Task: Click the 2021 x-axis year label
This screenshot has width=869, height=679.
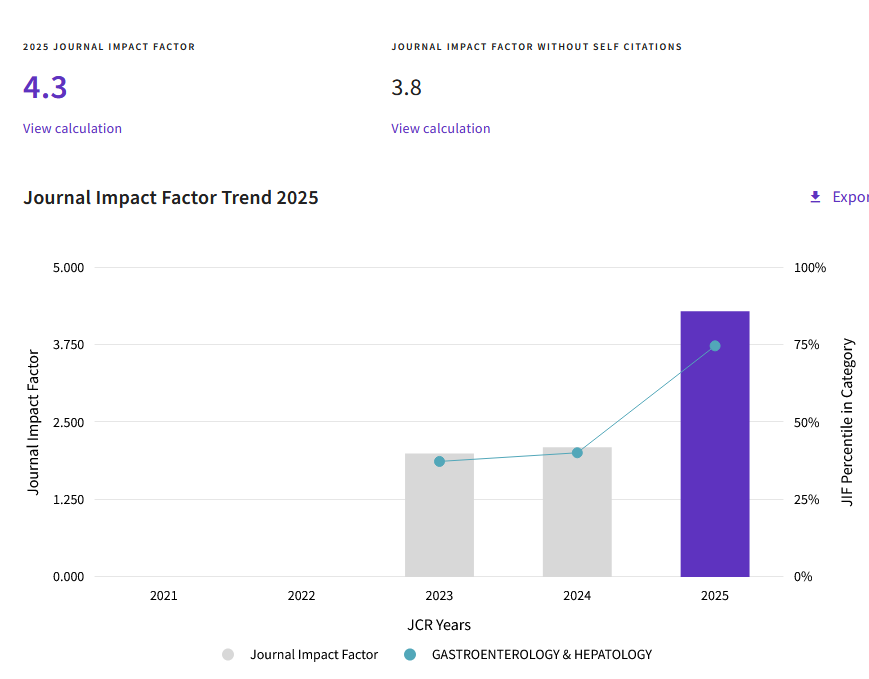Action: pyautogui.click(x=163, y=596)
